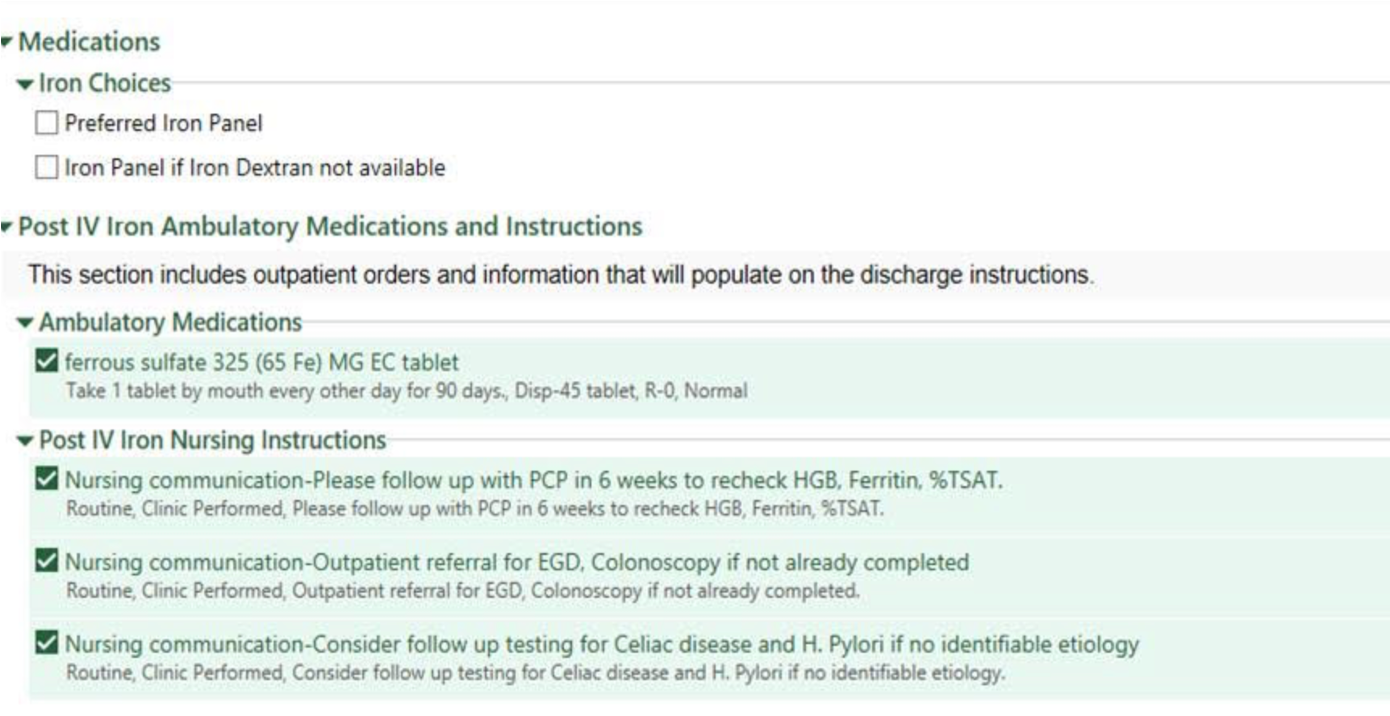Collapse the Iron Choices subsection
Image resolution: width=1390 pixels, height=716 pixels.
[x=26, y=84]
